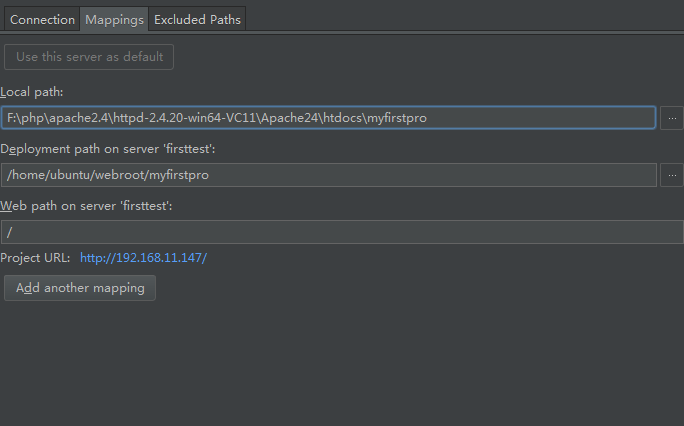Open deployment path browser via ellipsis icon
This screenshot has height=426, width=684.
pyautogui.click(x=672, y=175)
